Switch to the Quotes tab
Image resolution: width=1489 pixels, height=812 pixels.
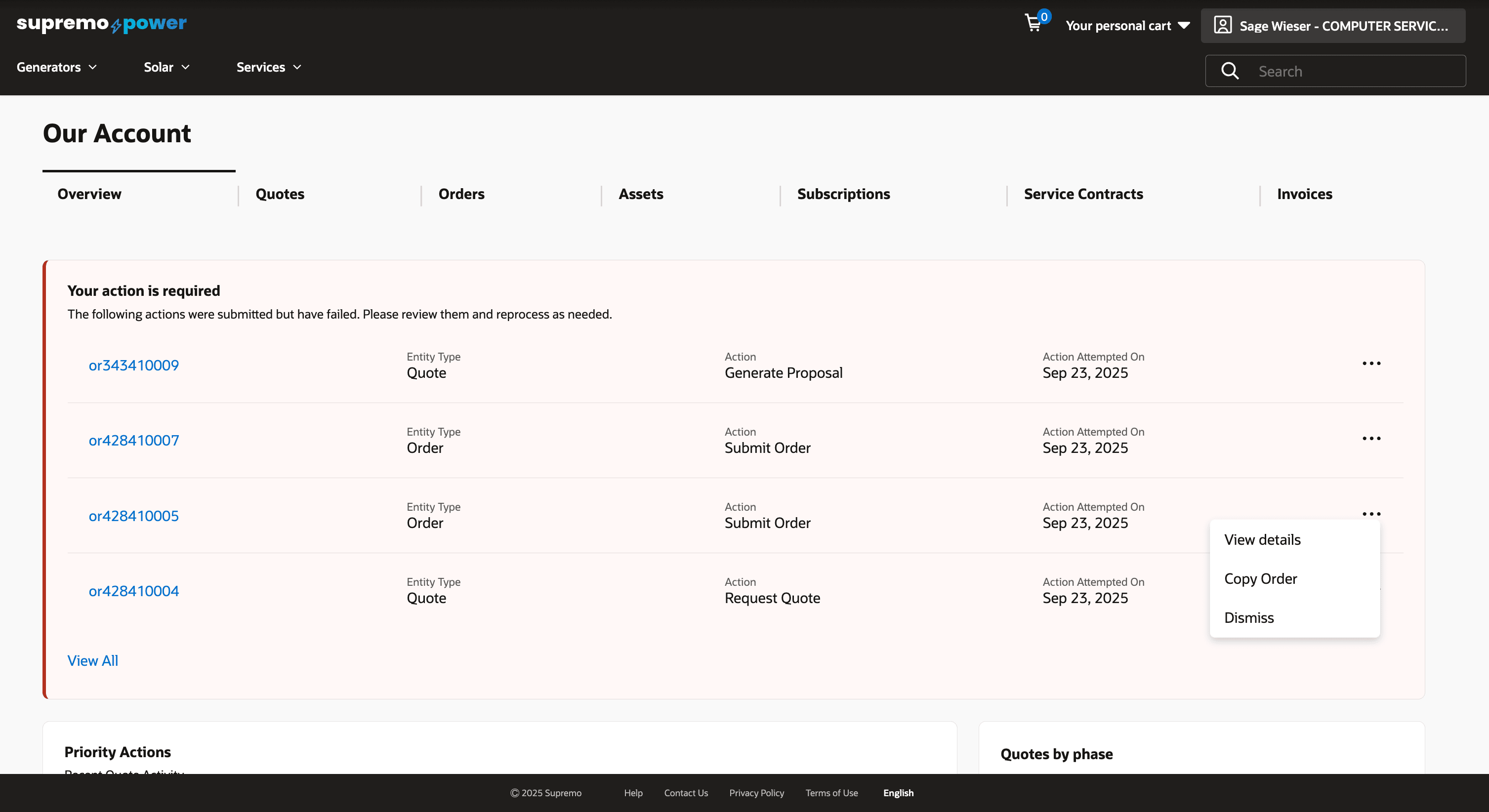[280, 194]
